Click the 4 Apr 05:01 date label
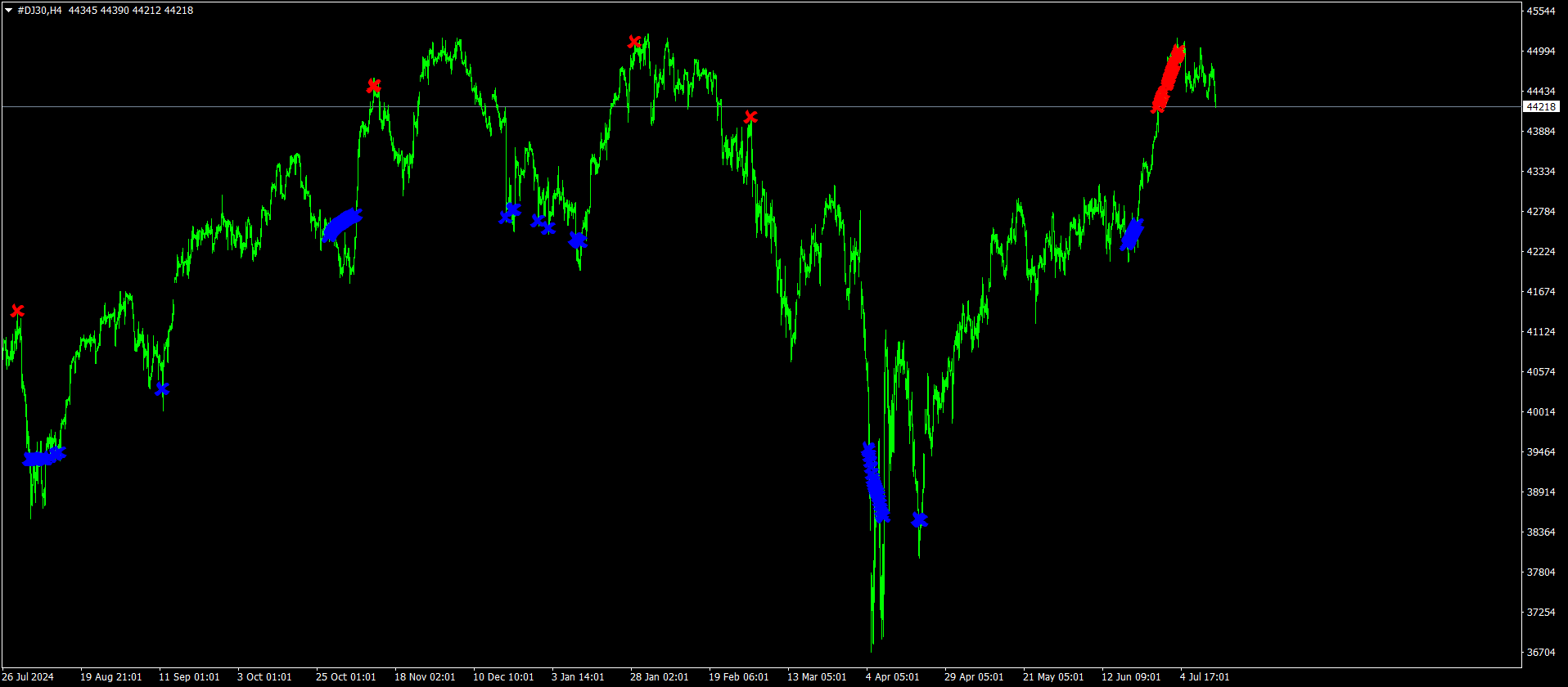Viewport: 1568px width, 687px height. 892,677
